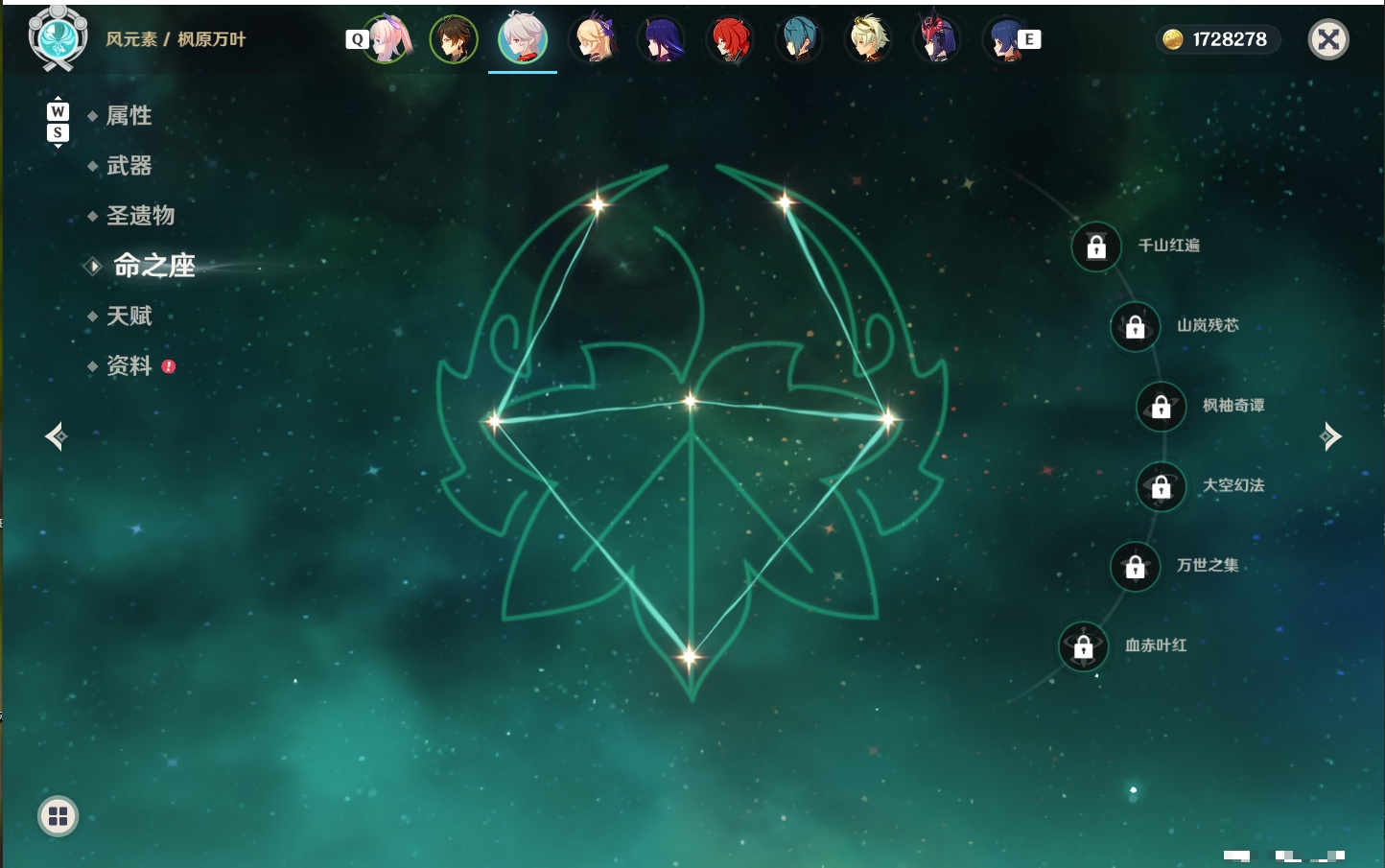Open the grid menu button at bottom left

(x=58, y=816)
